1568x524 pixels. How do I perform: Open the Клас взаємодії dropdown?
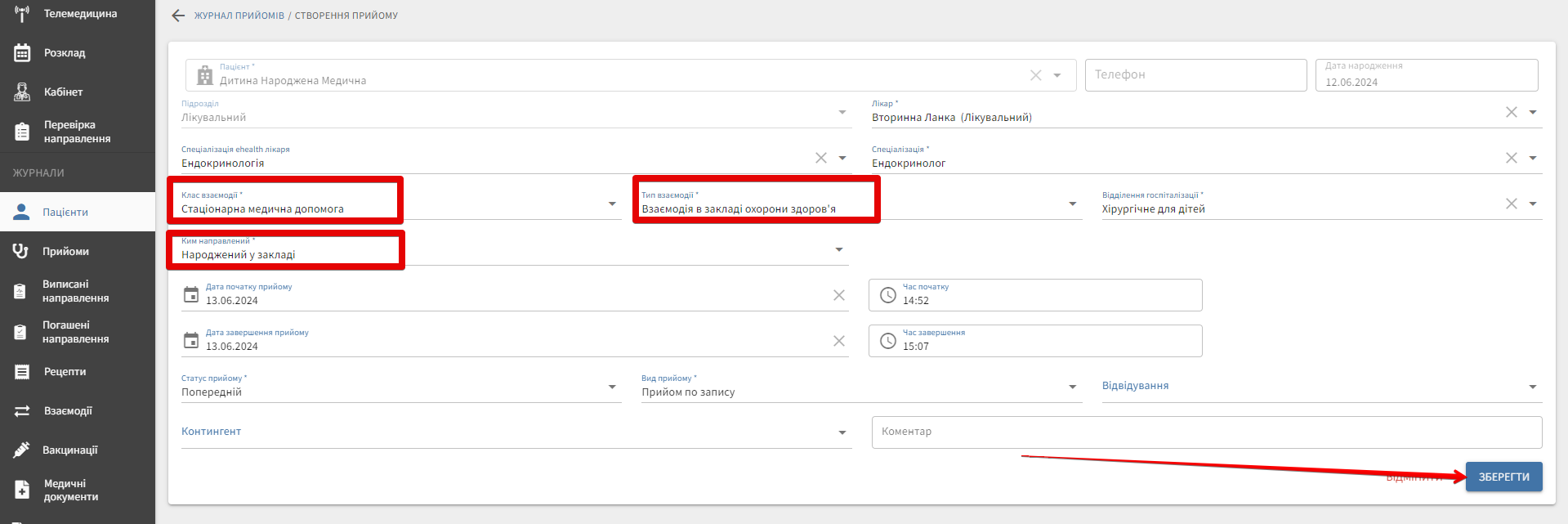(612, 204)
